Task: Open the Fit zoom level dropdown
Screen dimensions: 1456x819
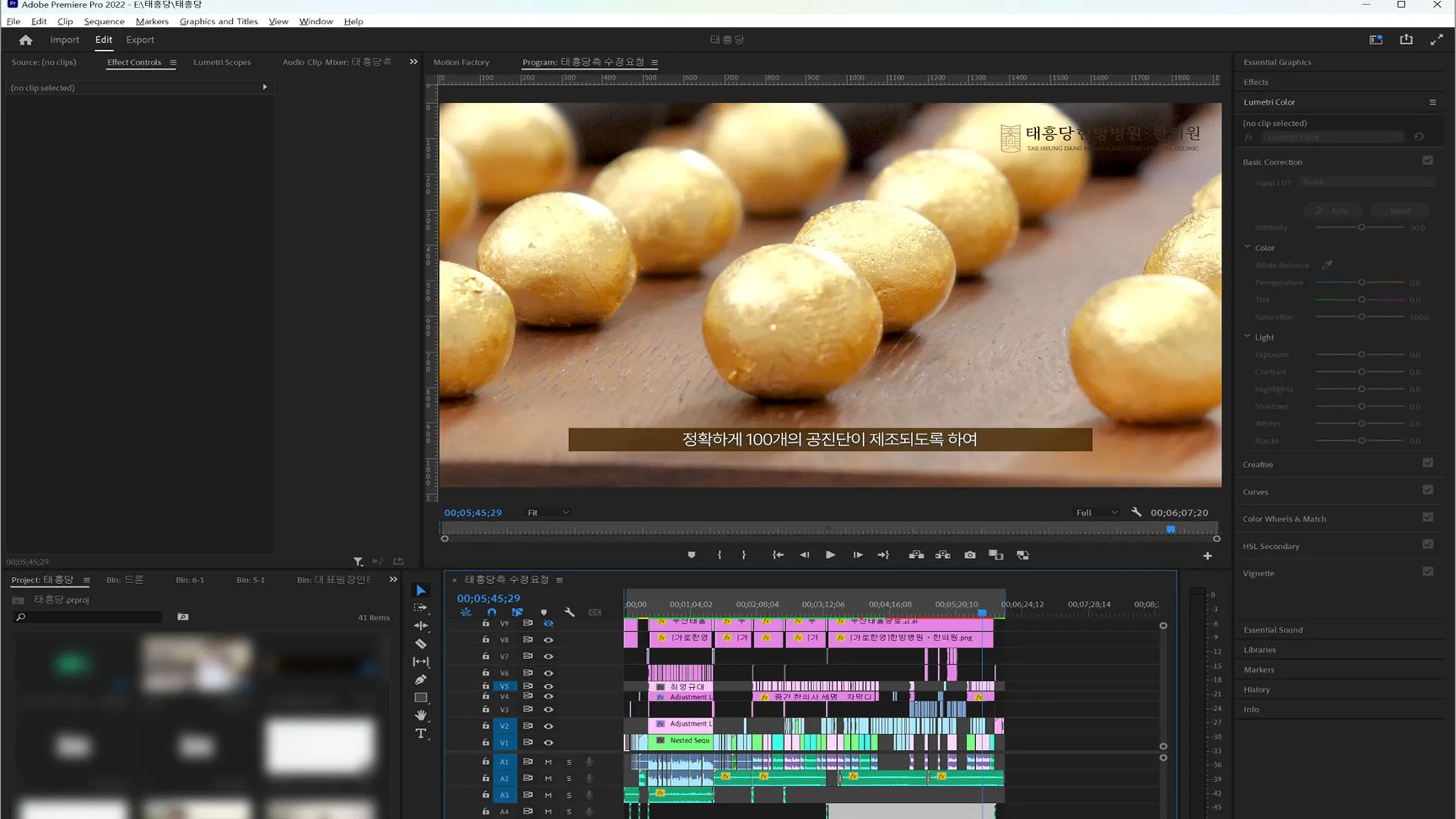Action: coord(548,513)
